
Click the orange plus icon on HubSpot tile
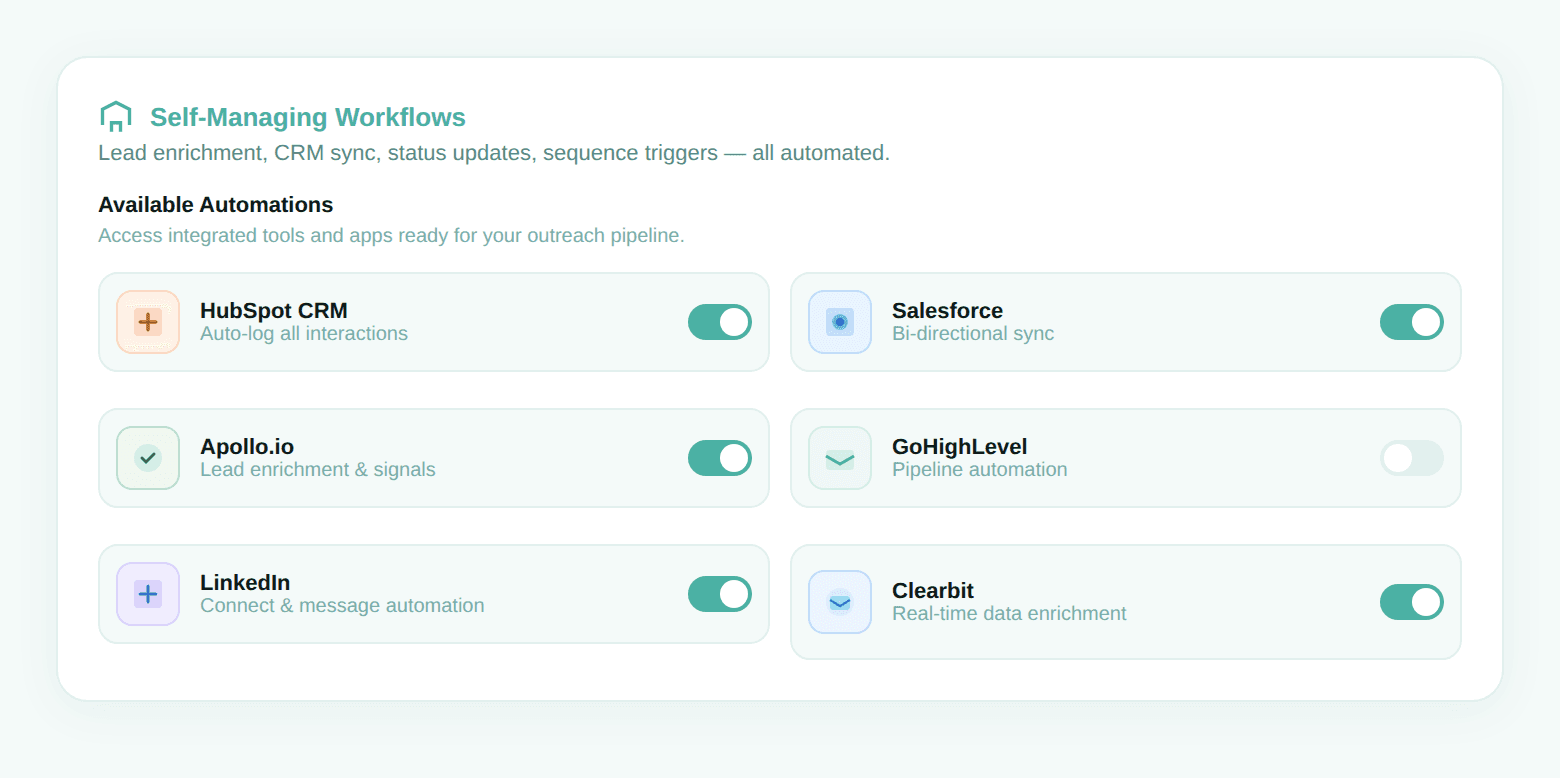(x=147, y=322)
